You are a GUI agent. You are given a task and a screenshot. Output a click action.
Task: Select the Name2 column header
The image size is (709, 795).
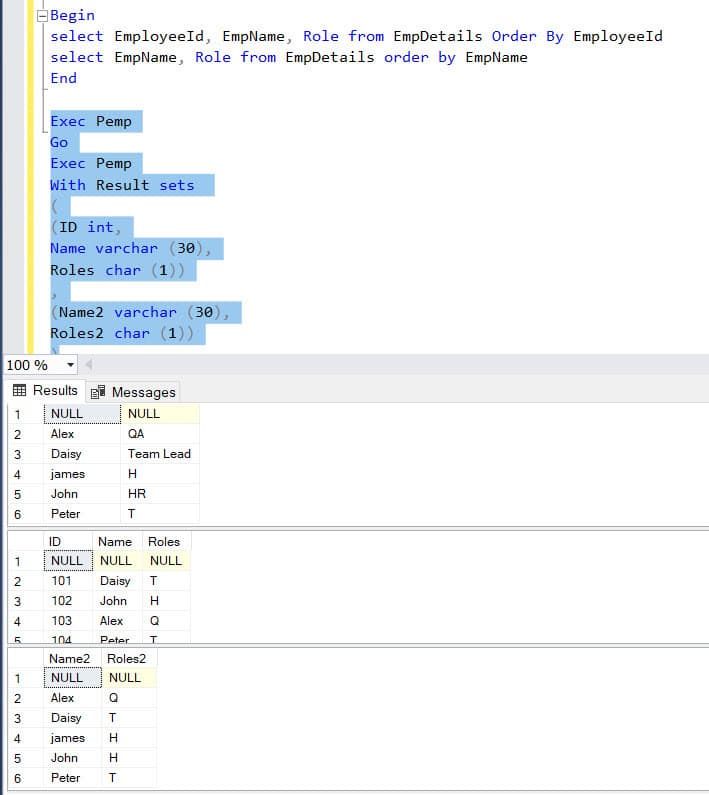click(x=73, y=658)
